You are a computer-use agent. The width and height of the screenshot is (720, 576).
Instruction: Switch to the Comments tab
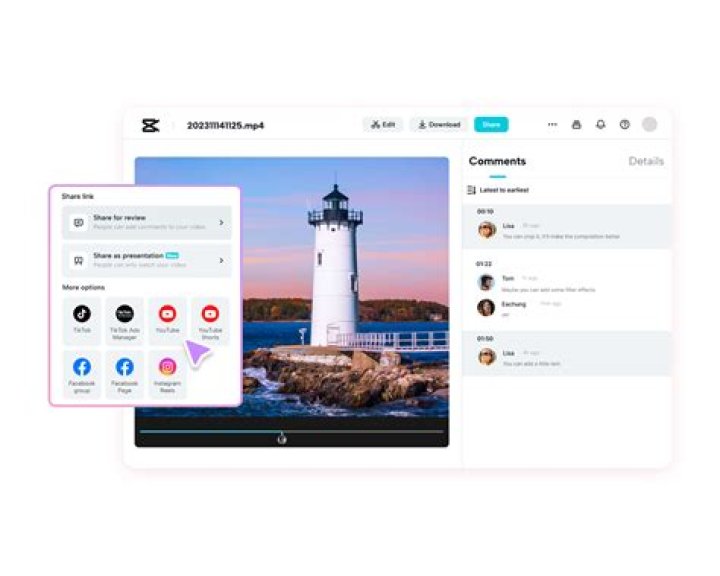point(497,161)
